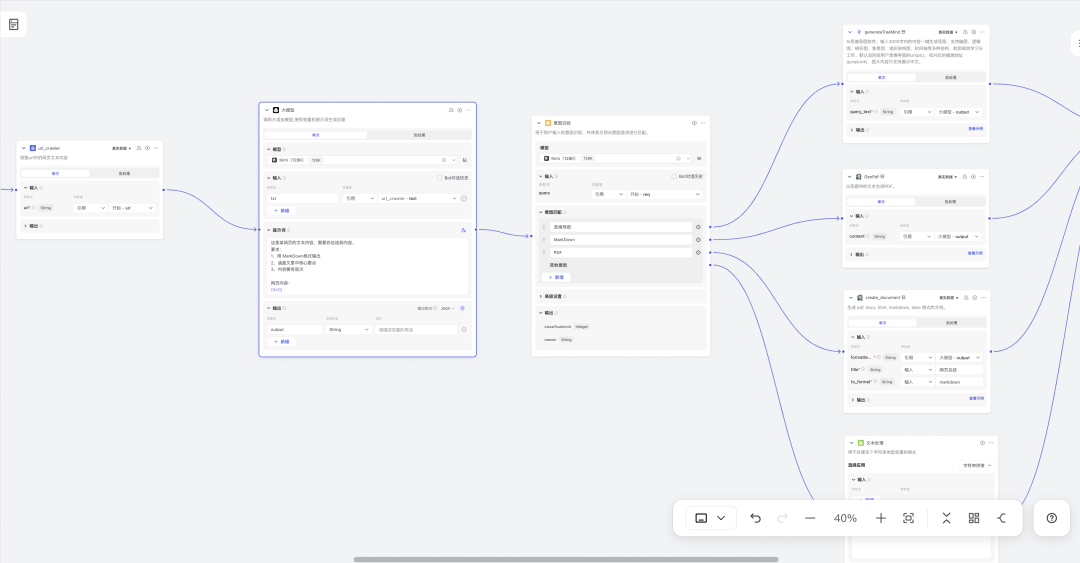Click 新增 button under 意图匹配 list
Screen dimensions: 1080x563
[x=556, y=277]
